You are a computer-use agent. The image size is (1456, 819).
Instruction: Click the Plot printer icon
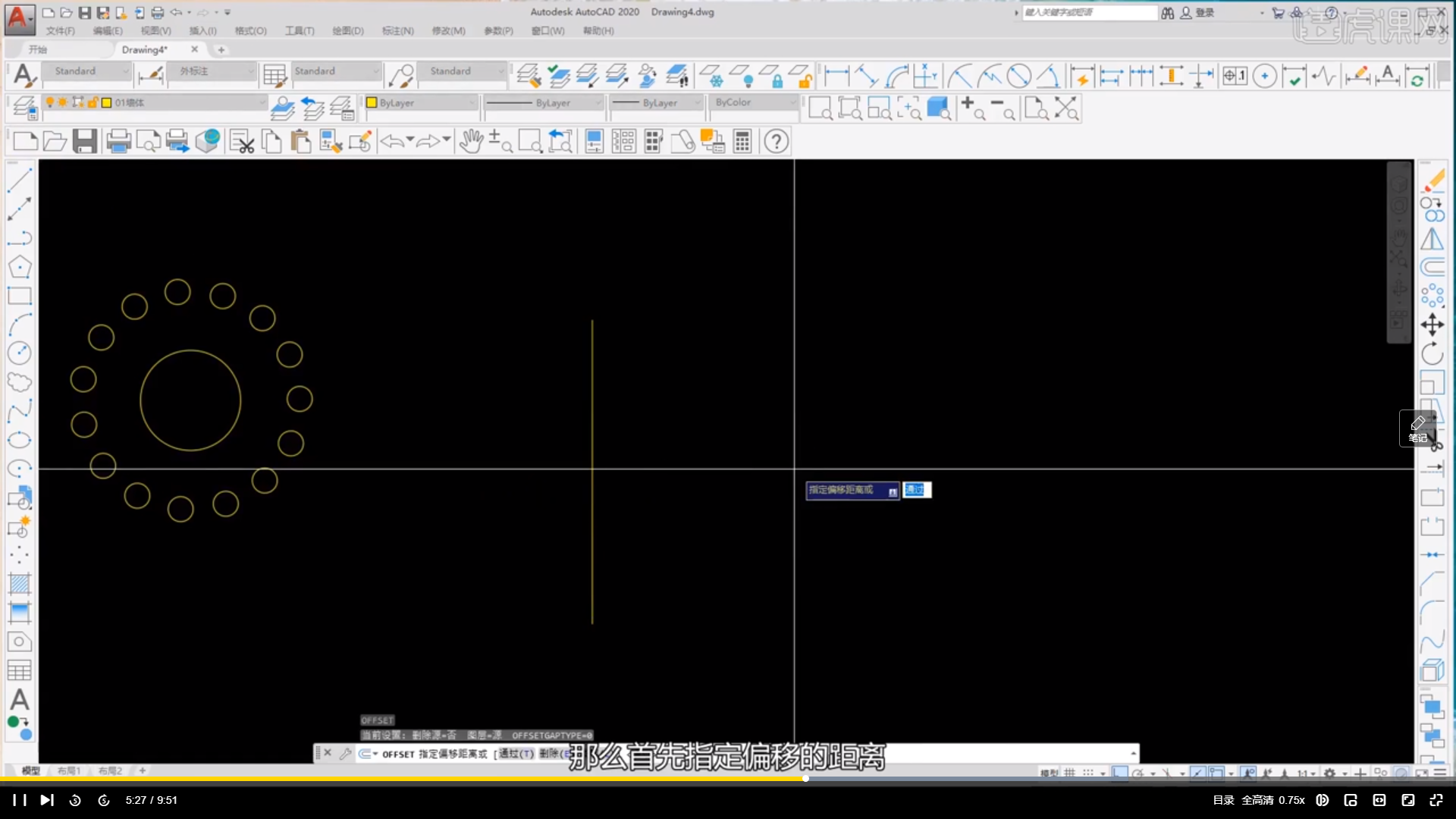coord(118,141)
